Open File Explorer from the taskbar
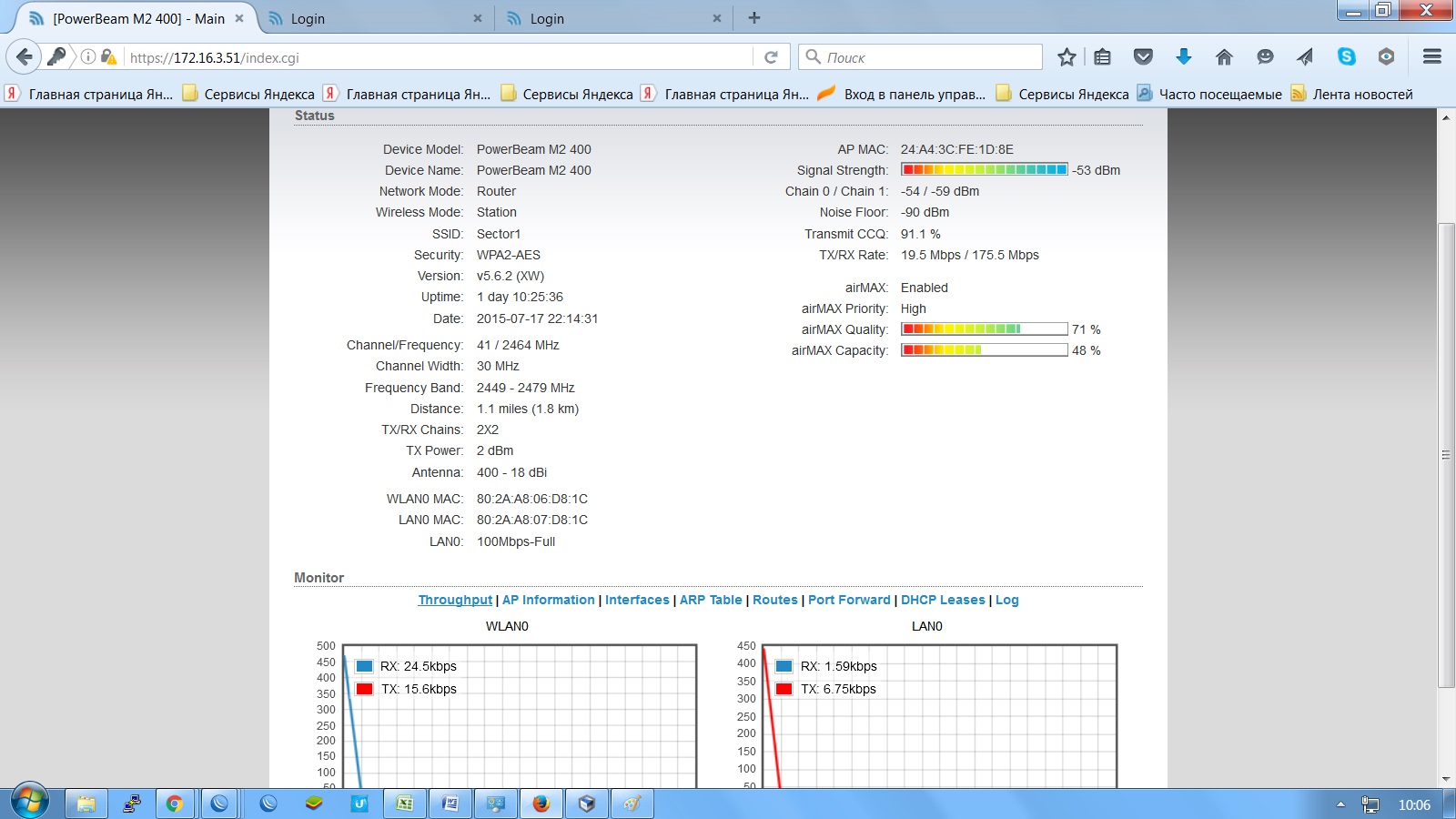 tap(86, 804)
